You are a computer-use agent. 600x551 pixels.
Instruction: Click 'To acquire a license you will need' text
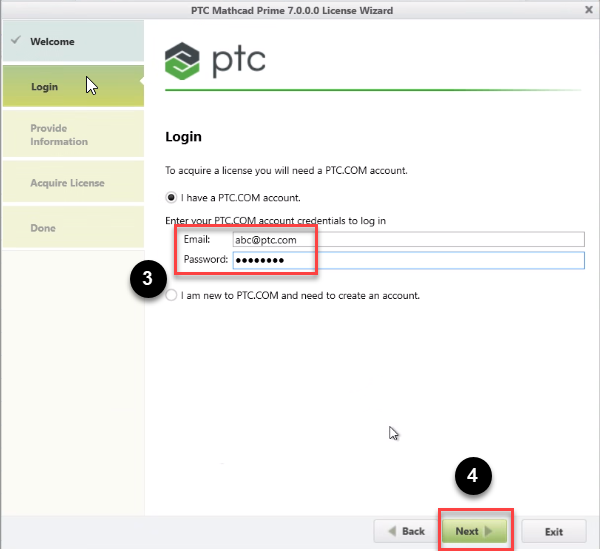coord(286,170)
